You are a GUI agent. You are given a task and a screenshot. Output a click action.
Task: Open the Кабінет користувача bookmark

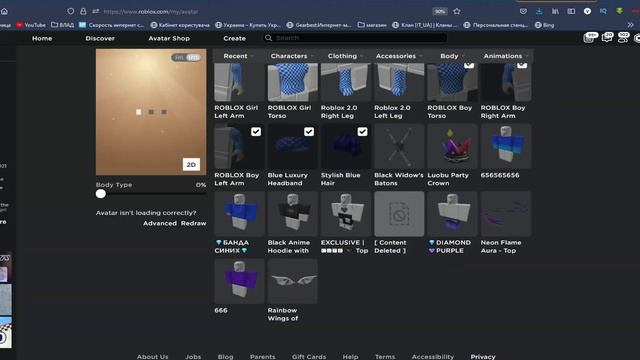tap(180, 25)
